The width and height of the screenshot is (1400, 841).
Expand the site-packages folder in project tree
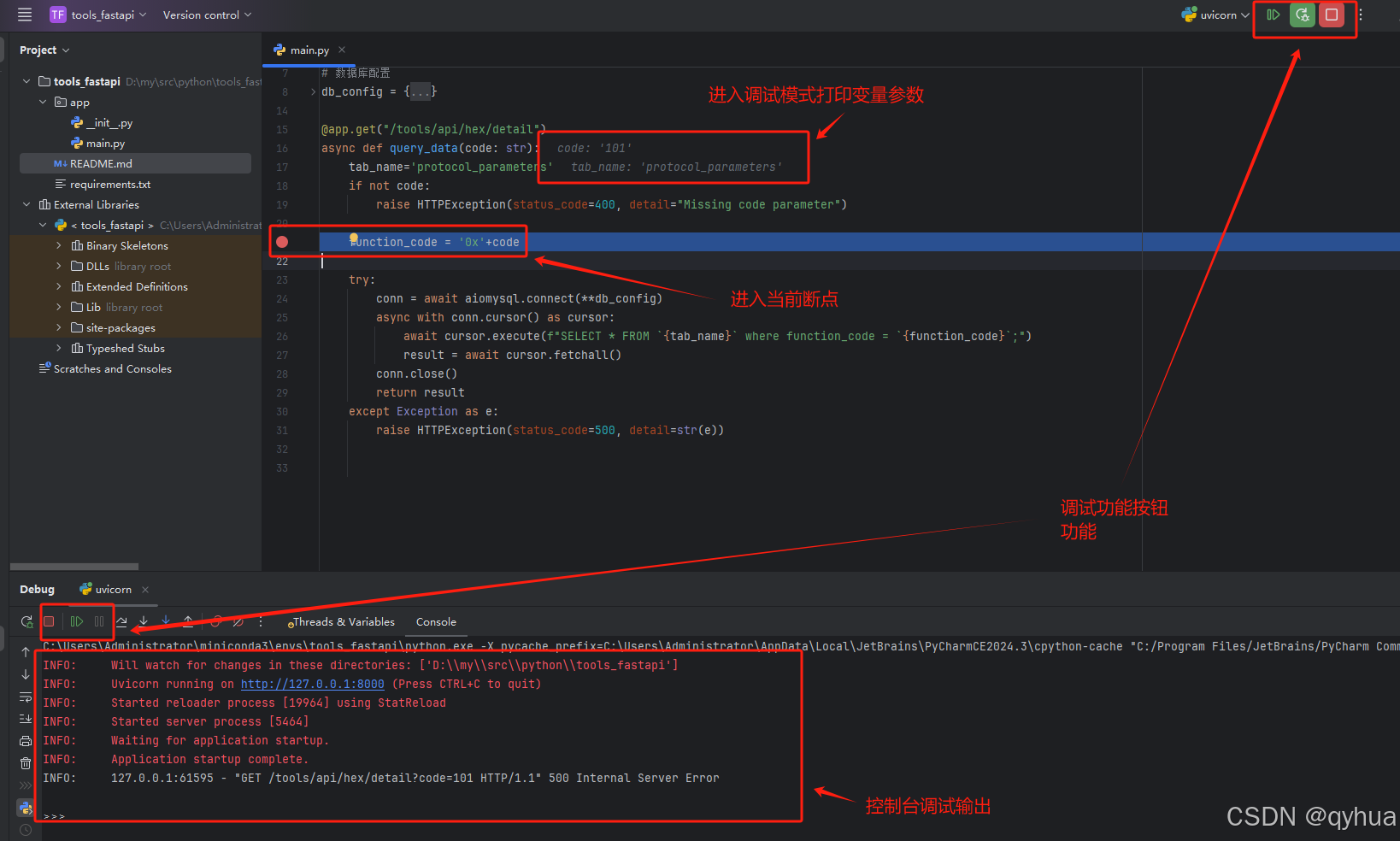point(59,327)
